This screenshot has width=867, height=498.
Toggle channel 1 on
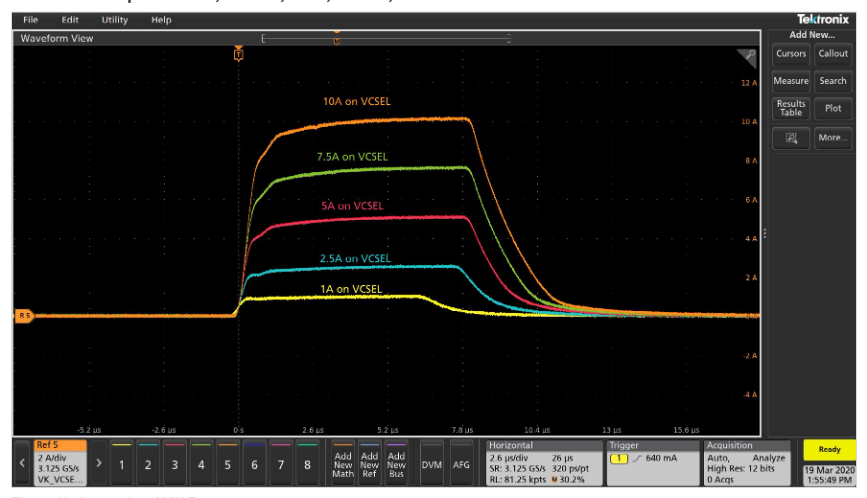[121, 464]
